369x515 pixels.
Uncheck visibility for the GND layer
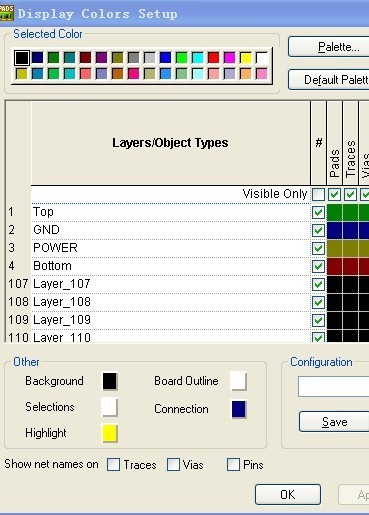[318, 230]
